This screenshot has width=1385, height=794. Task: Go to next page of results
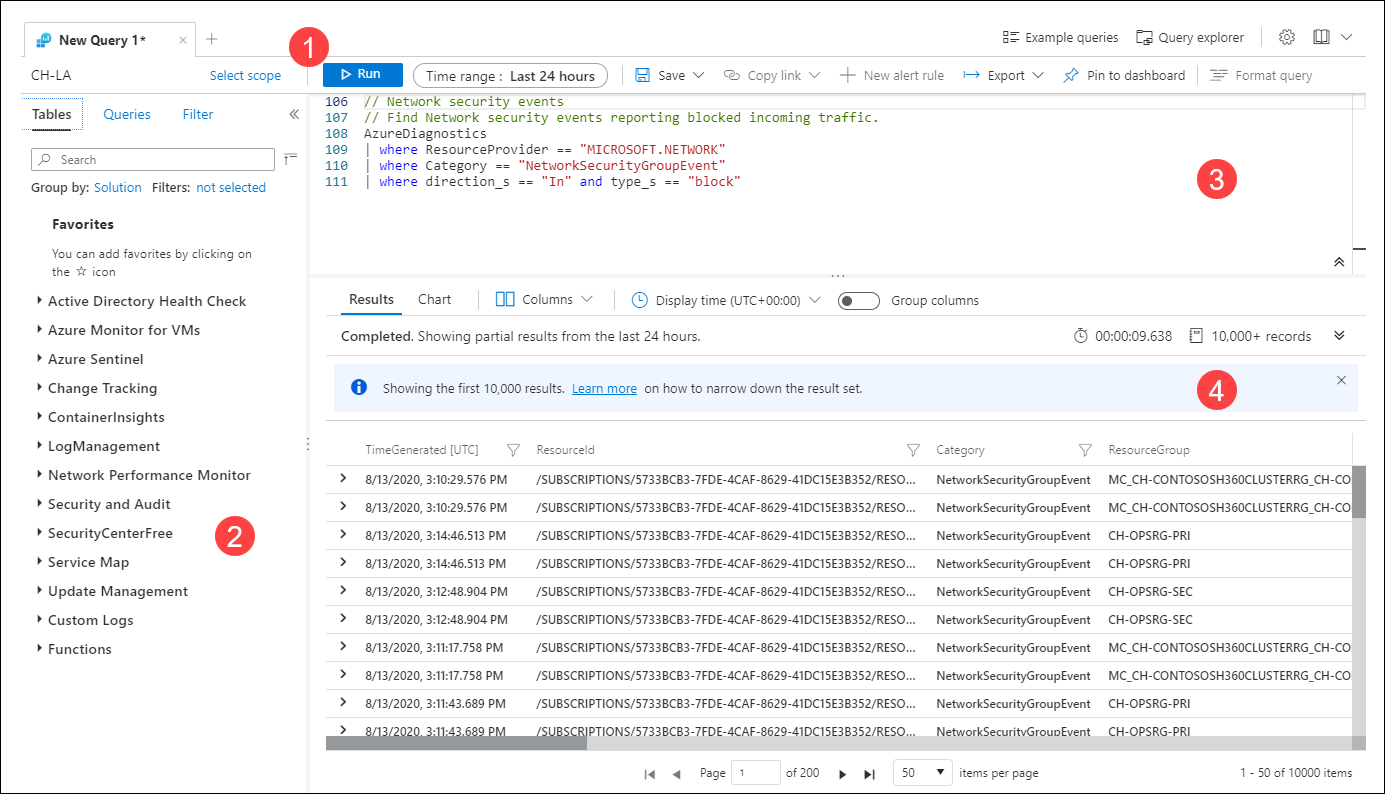coord(842,774)
